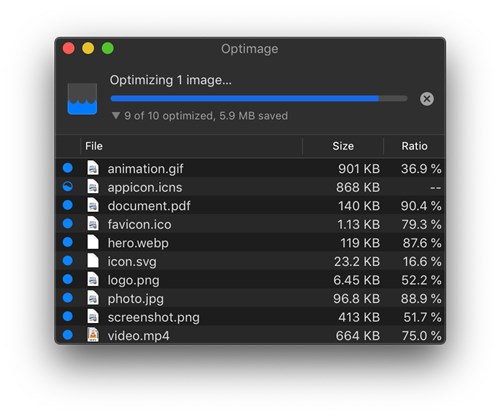Screen dimensions: 500x416
Task: Click the blank hero.webp file icon
Action: coord(93,242)
